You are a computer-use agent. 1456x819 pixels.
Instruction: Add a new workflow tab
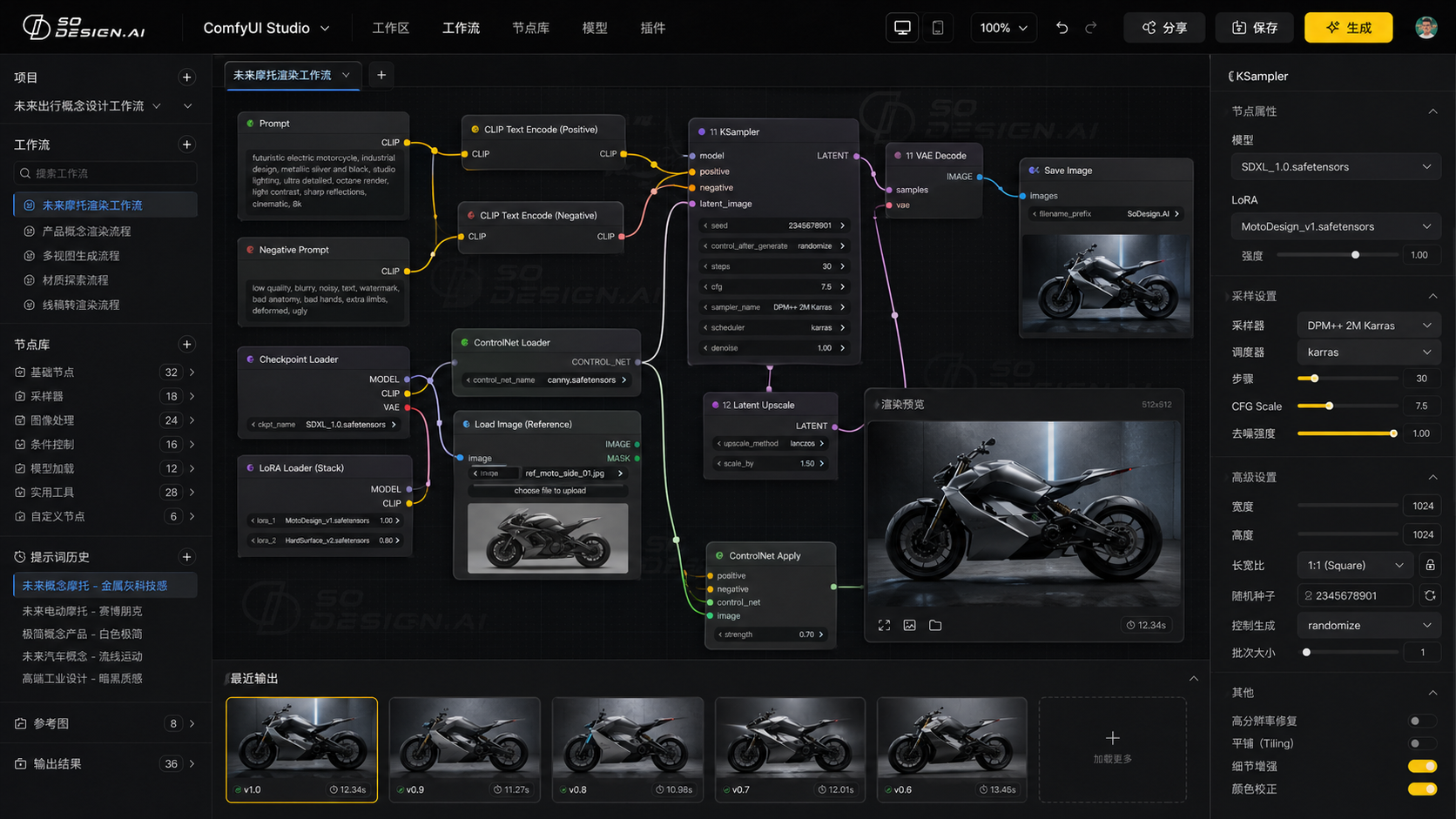coord(381,75)
